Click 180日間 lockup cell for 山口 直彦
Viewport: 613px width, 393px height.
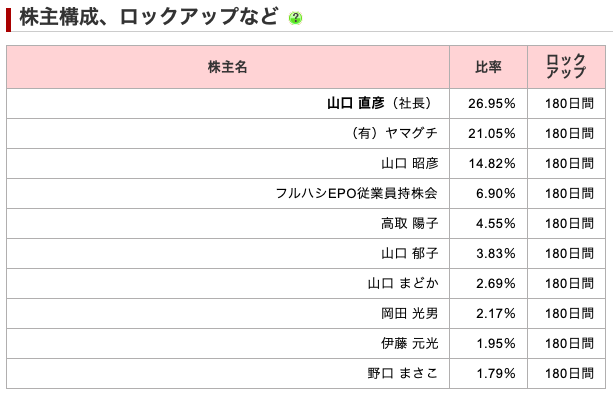[566, 103]
